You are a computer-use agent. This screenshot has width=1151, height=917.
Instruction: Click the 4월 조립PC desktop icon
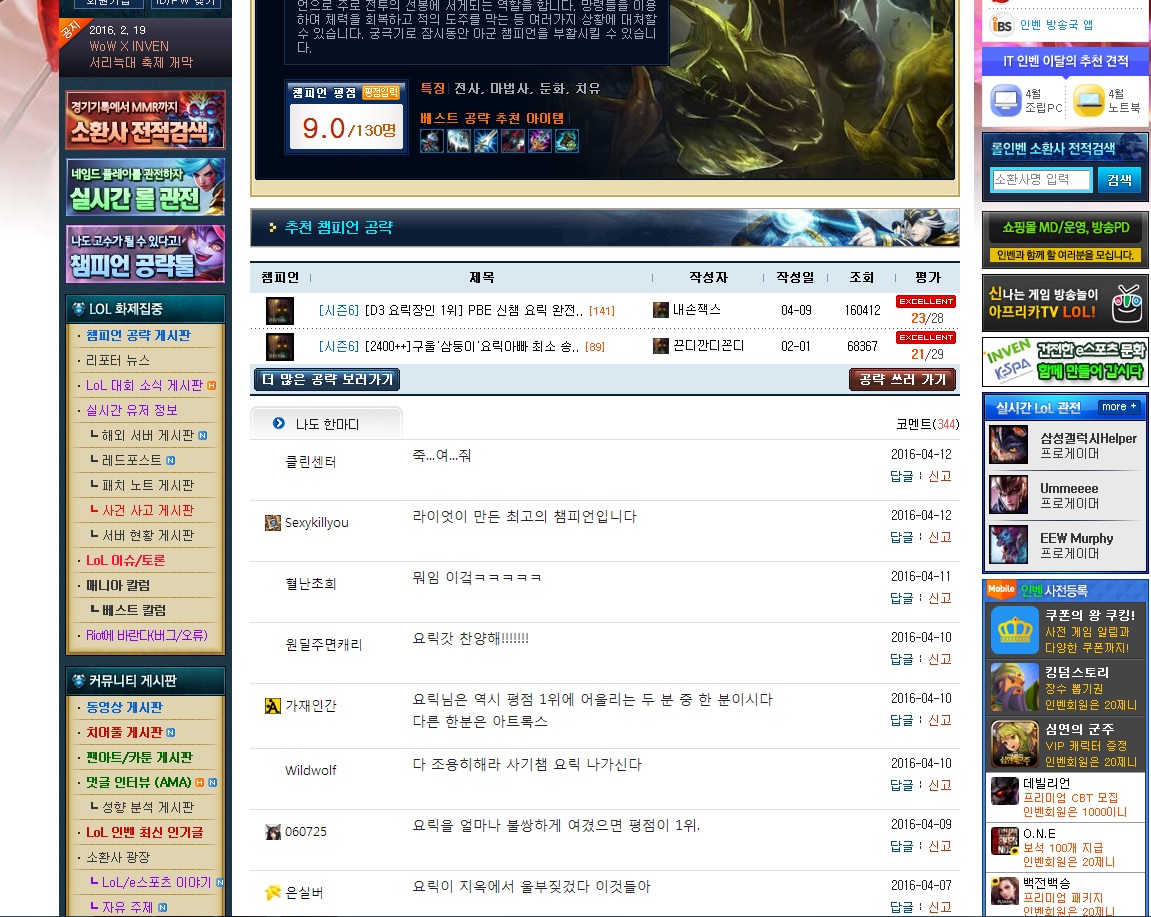(1005, 101)
